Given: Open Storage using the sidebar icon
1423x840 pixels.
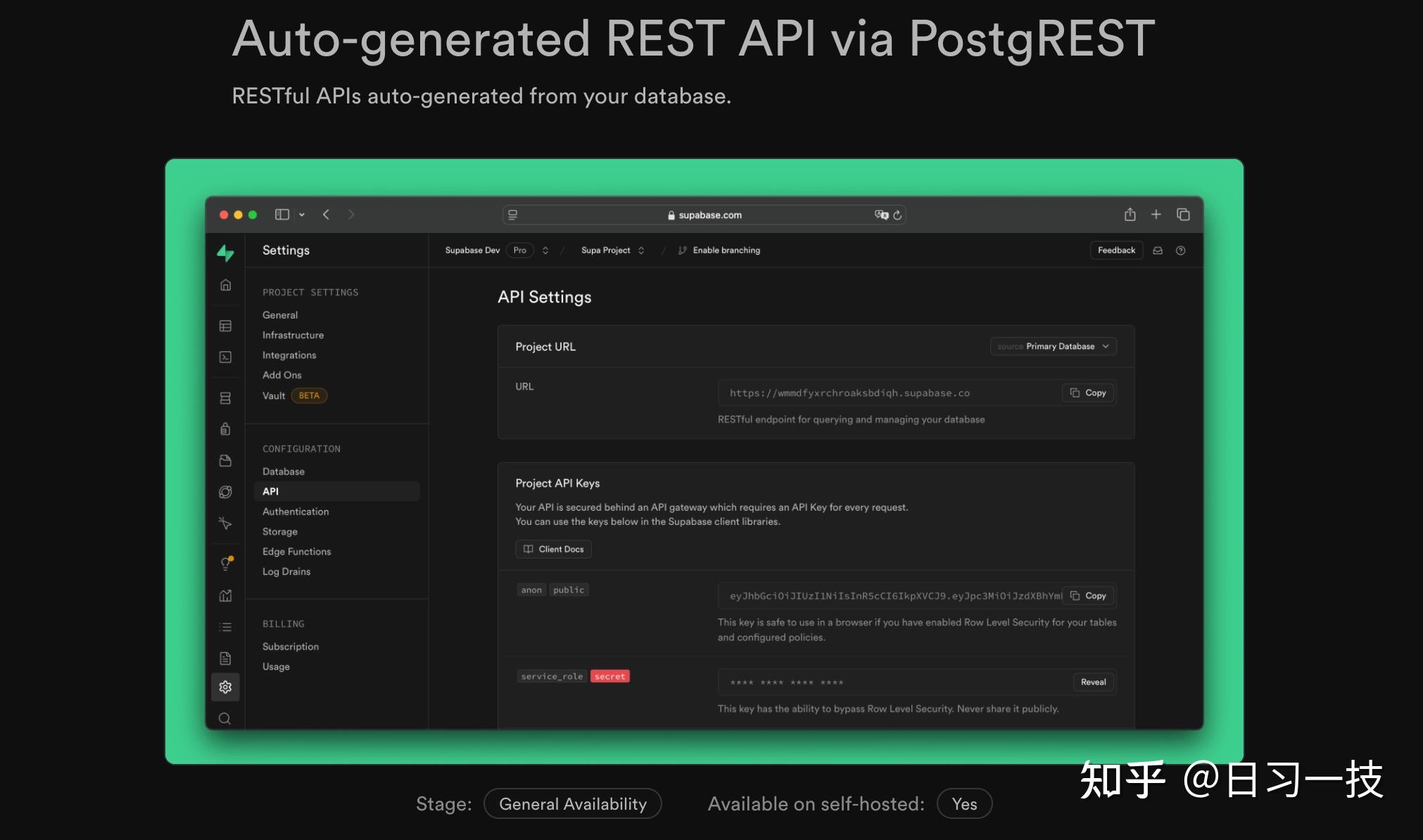Looking at the screenshot, I should (225, 461).
